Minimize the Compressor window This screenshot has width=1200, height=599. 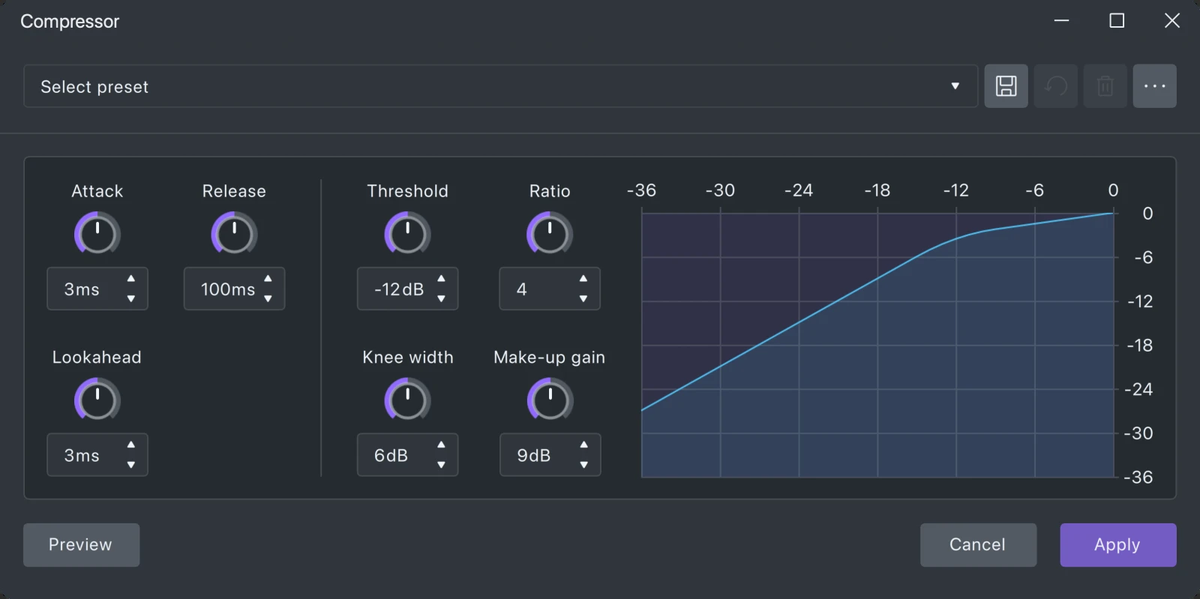pyautogui.click(x=1062, y=21)
